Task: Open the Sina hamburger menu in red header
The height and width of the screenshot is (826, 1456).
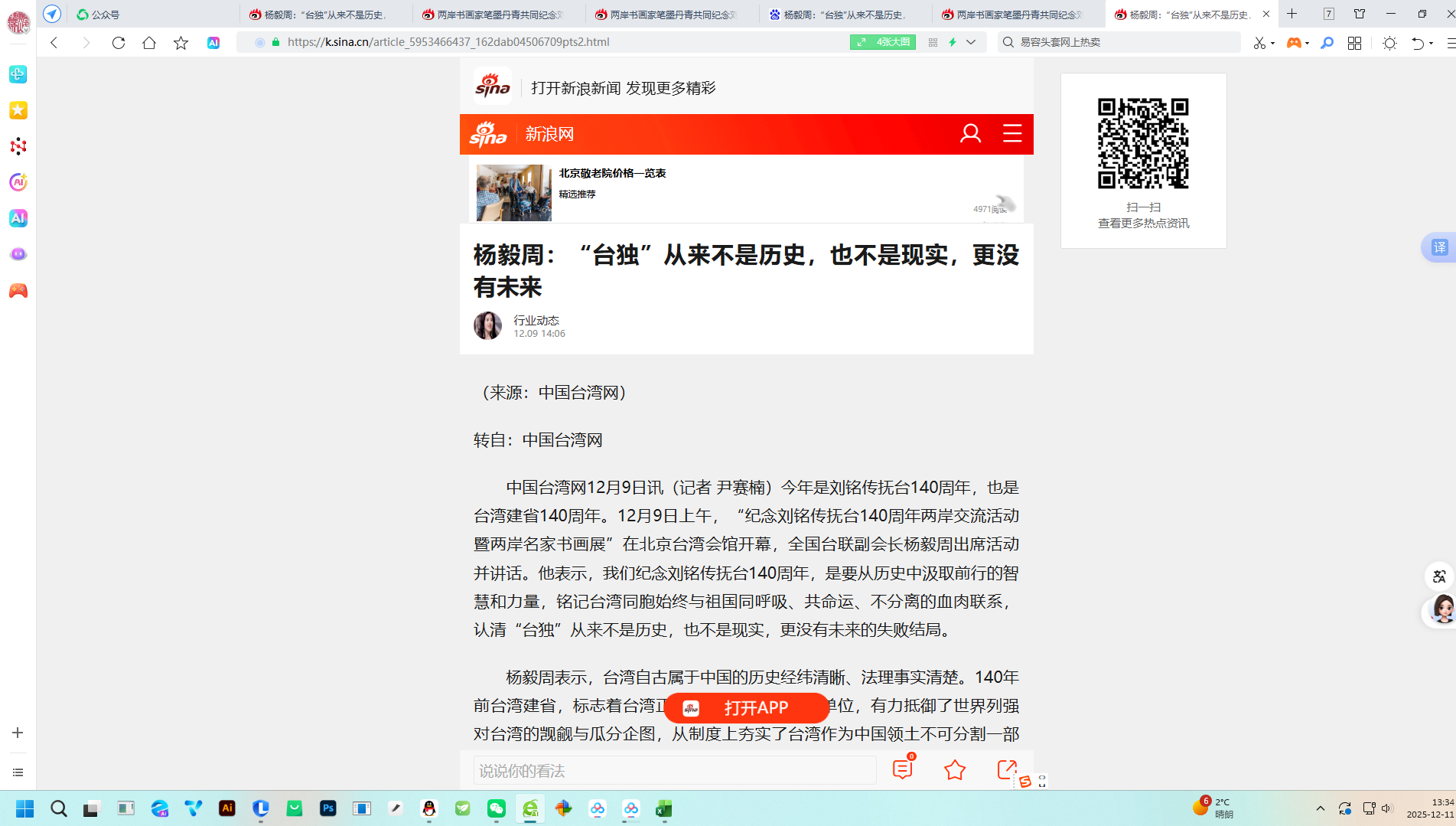Action: tap(1012, 134)
